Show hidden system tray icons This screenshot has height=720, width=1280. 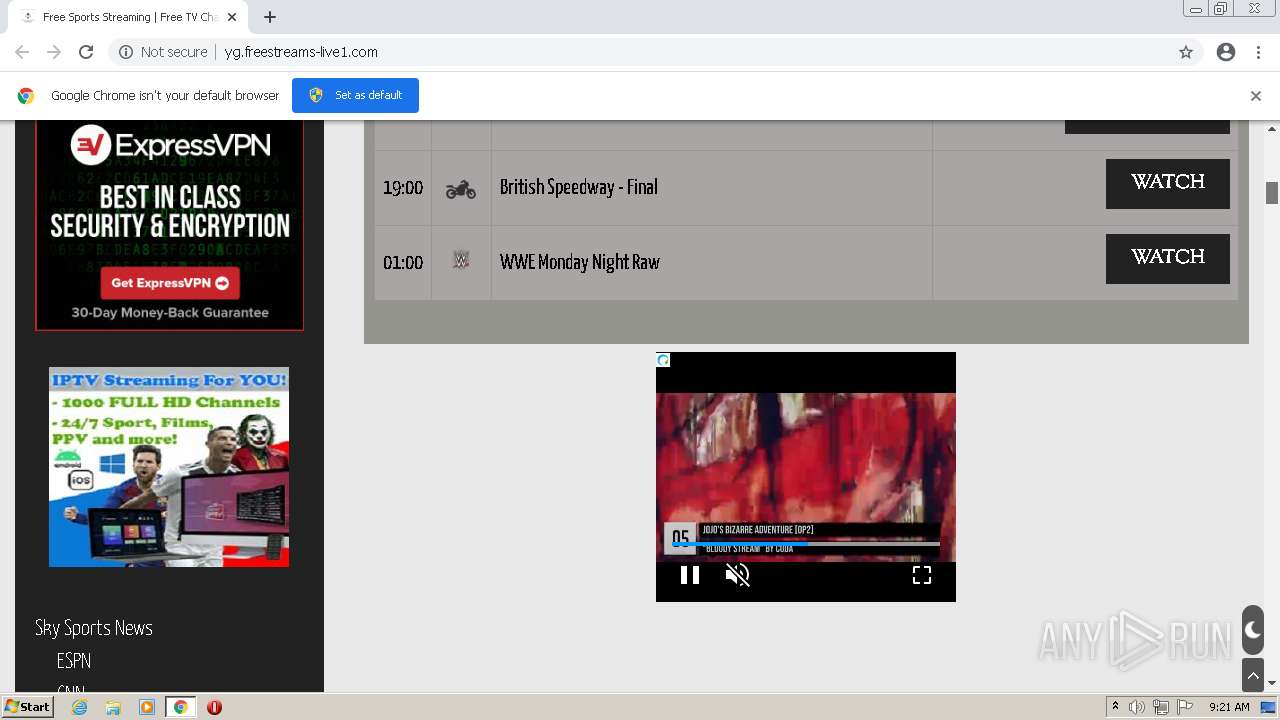1115,707
